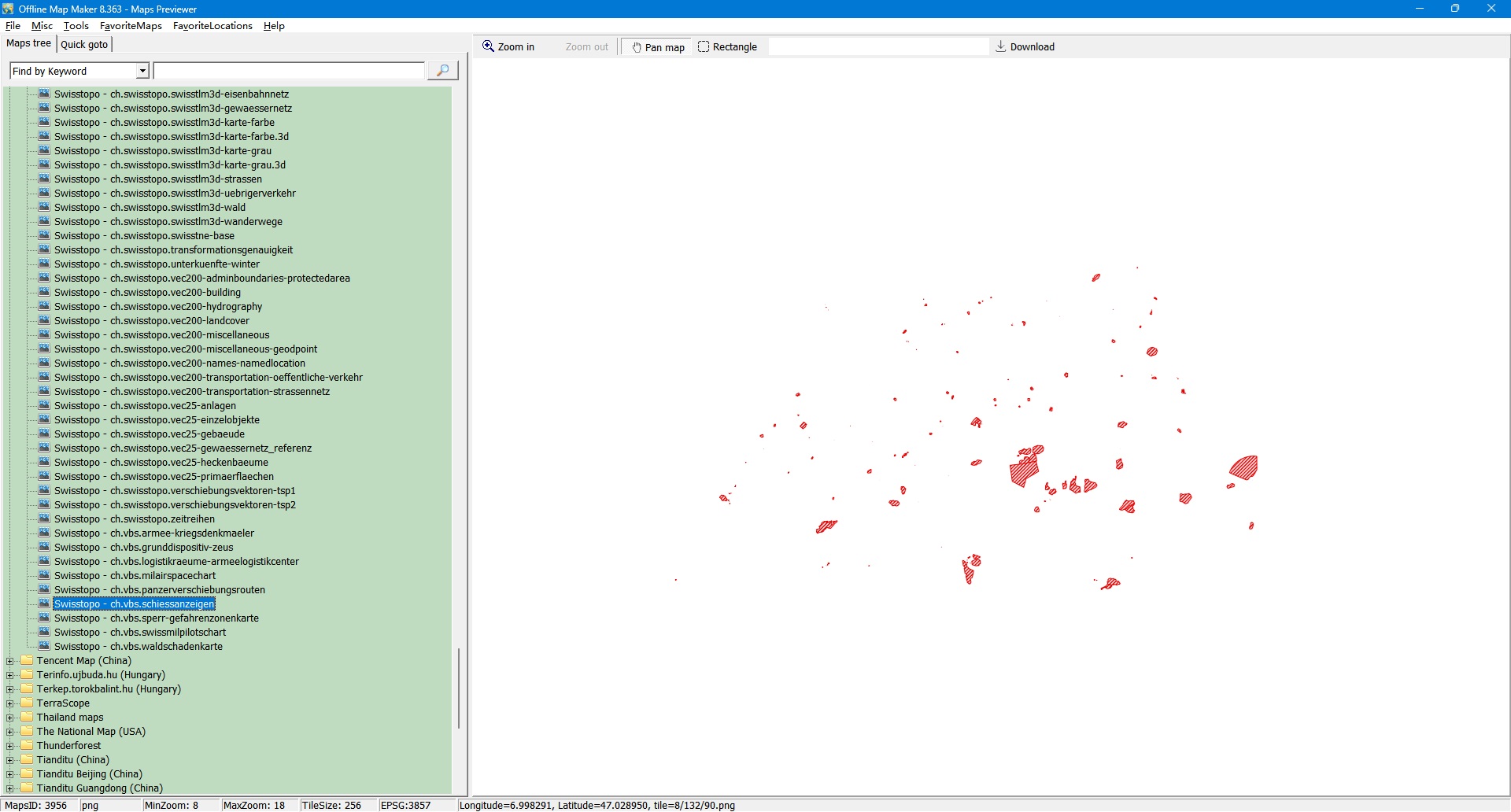Select the Pan map hand tool
Image resolution: width=1511 pixels, height=812 pixels.
[658, 47]
